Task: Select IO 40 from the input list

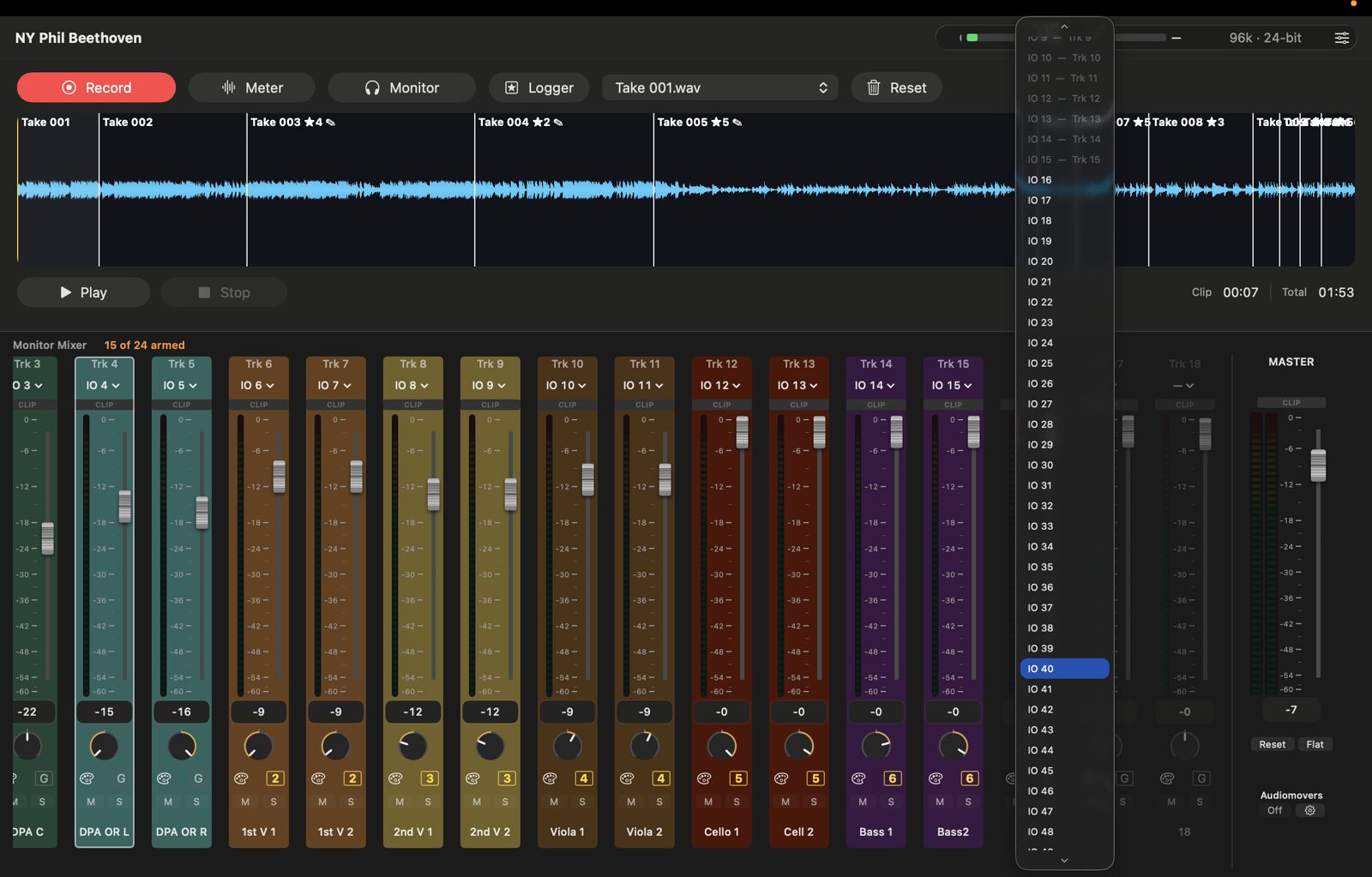Action: click(1064, 669)
